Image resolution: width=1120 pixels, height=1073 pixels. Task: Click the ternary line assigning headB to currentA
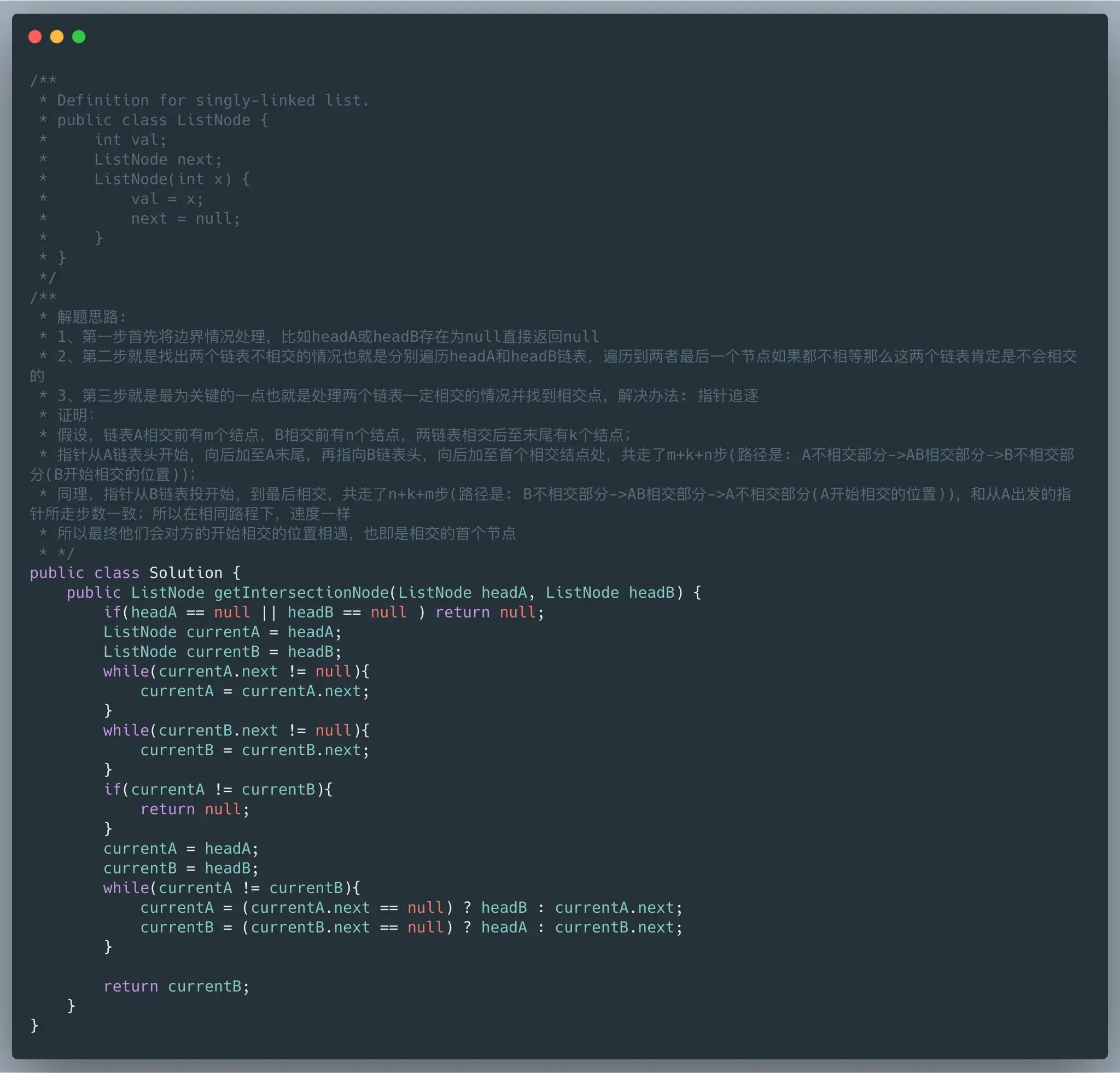tap(411, 907)
